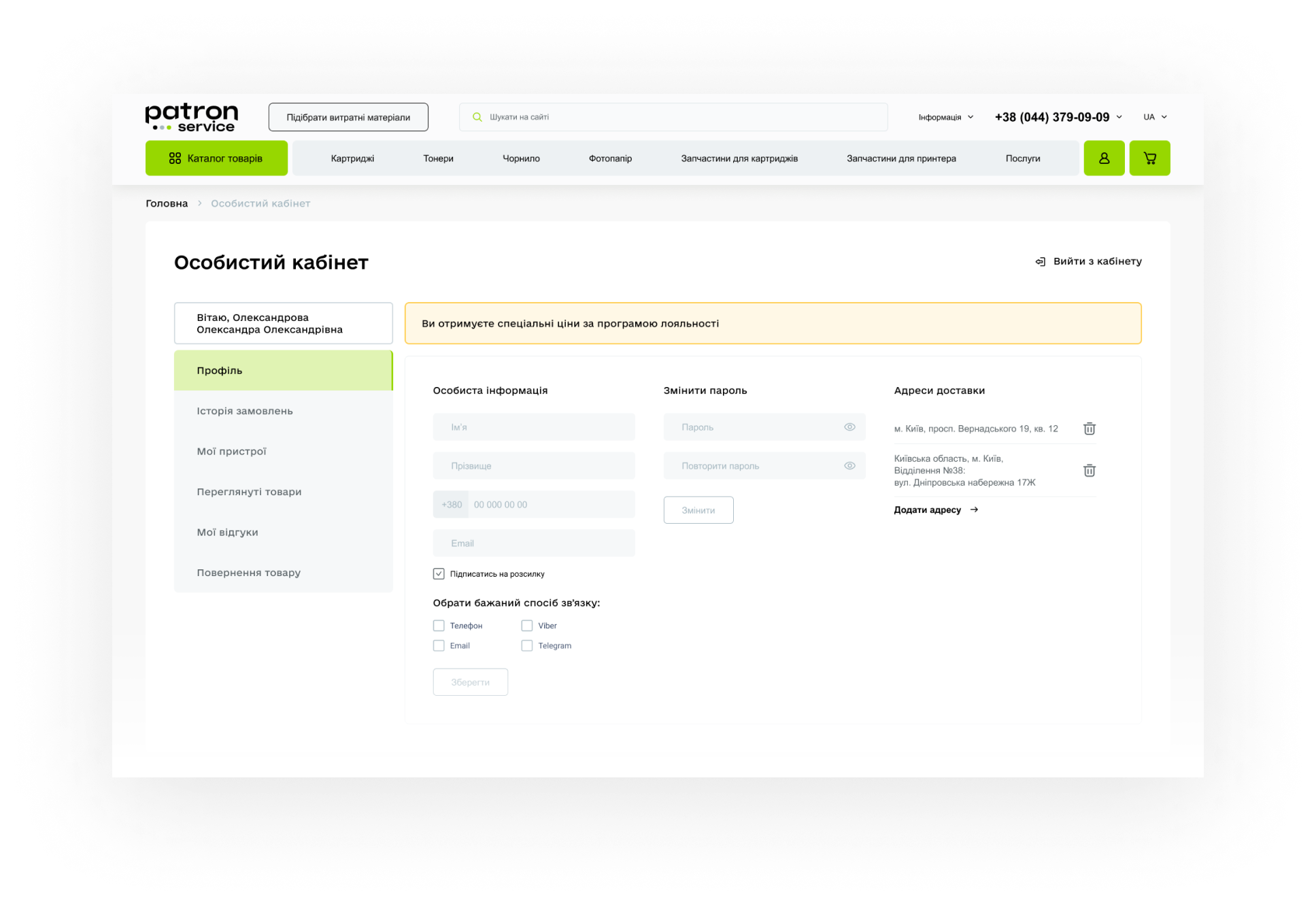
Task: Select the Картриджі category menu item
Action: (352, 158)
